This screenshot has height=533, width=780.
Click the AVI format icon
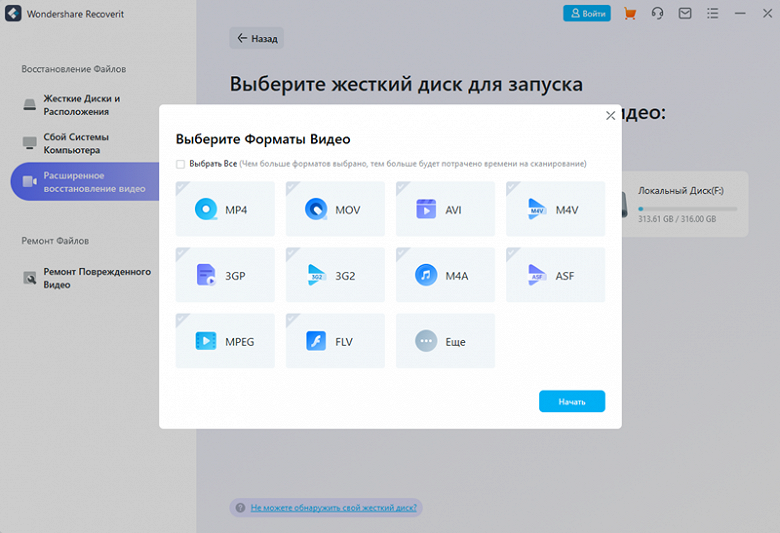coord(426,209)
